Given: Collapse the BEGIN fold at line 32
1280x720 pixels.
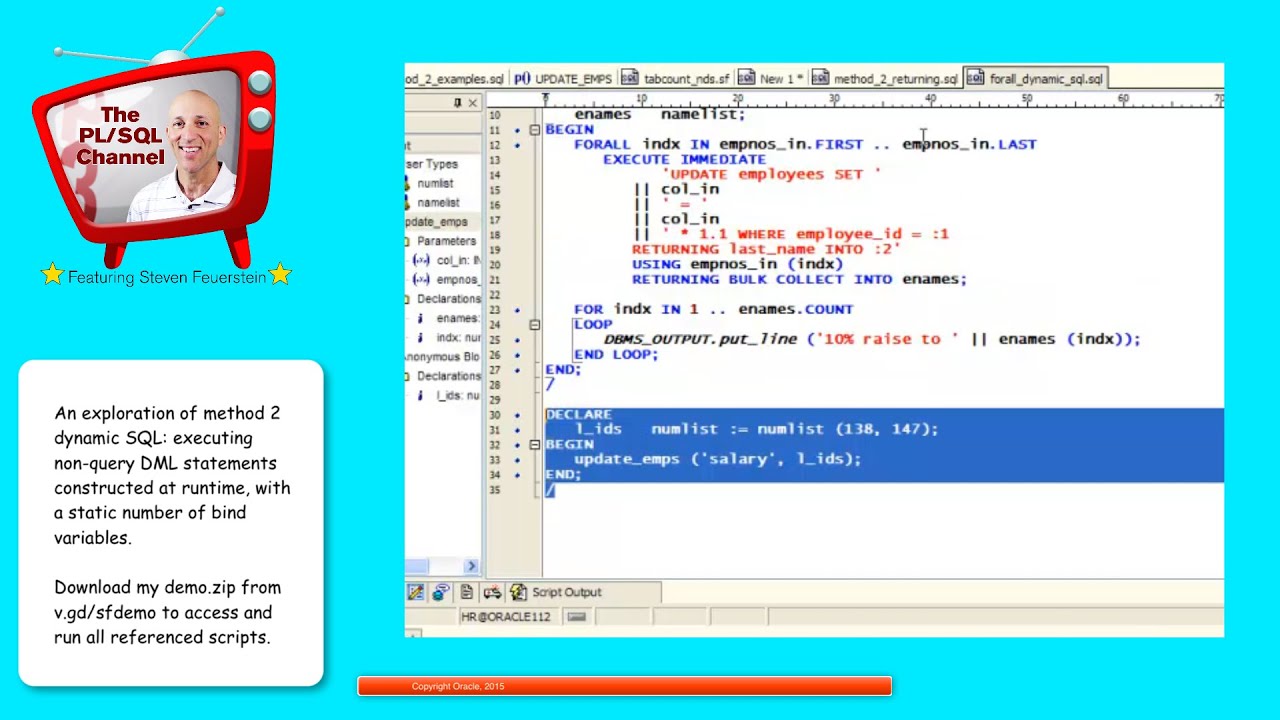Looking at the screenshot, I should (534, 444).
